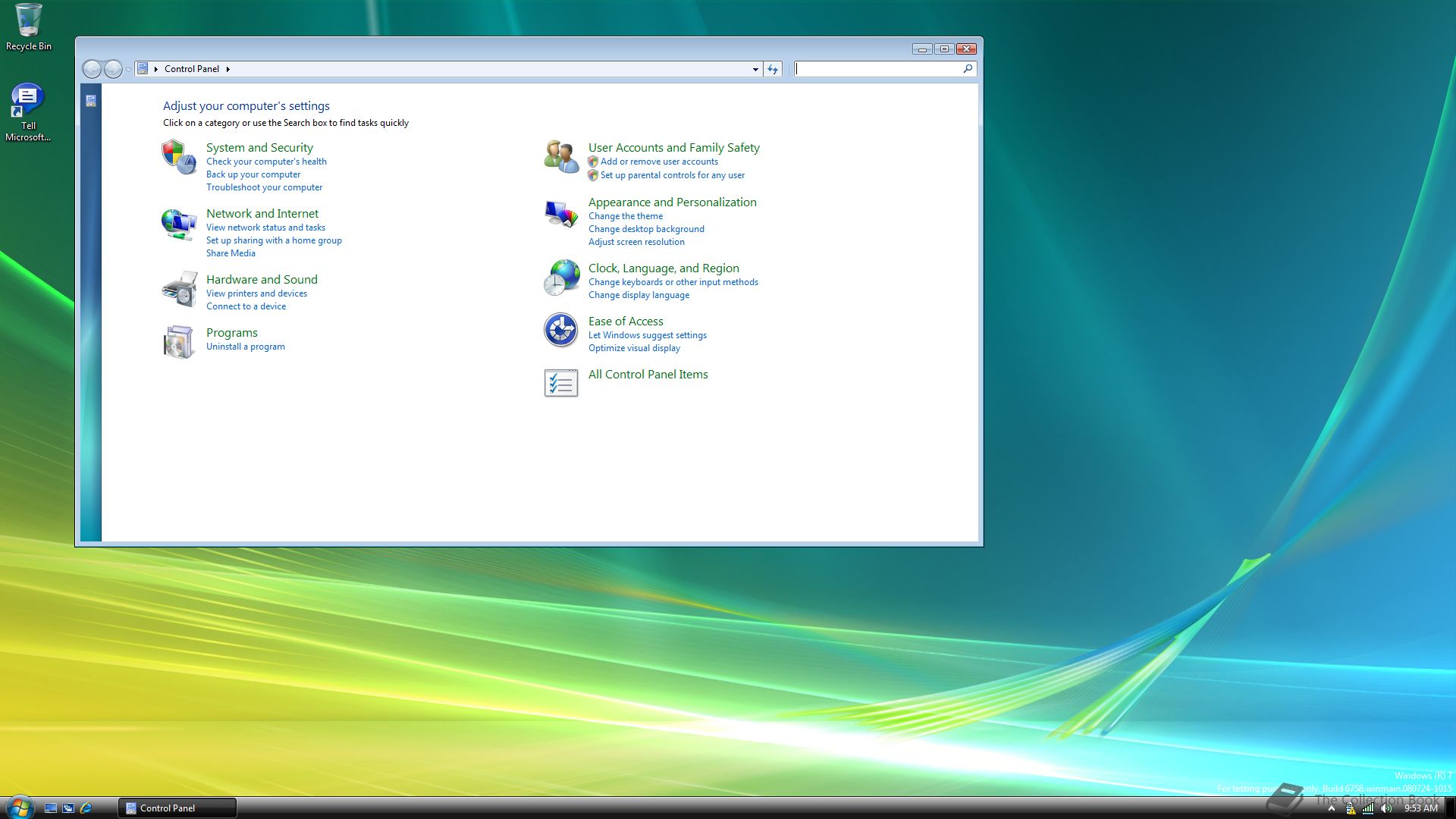The image size is (1456, 819).
Task: Select the Control Panel taskbar button
Action: [177, 808]
